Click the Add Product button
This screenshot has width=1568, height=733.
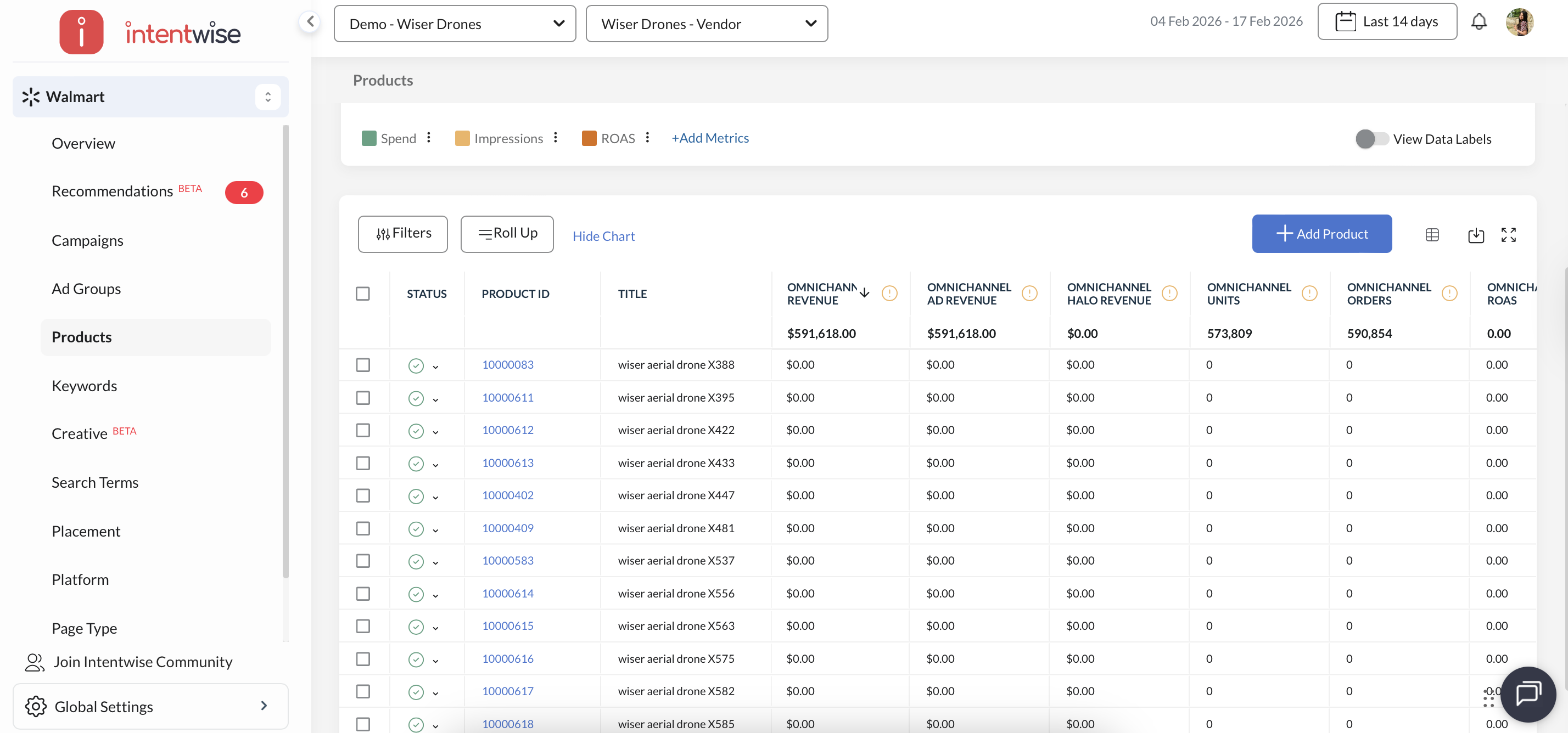click(x=1321, y=234)
